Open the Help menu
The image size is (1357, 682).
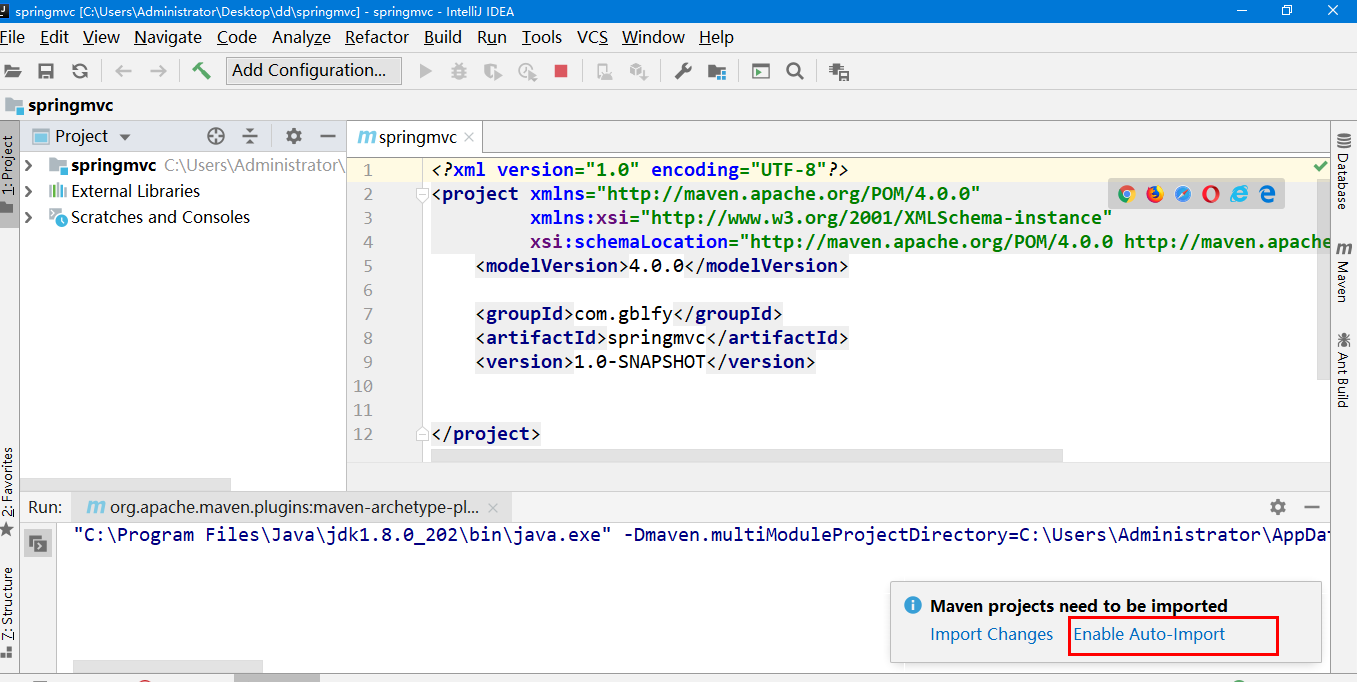click(x=716, y=37)
